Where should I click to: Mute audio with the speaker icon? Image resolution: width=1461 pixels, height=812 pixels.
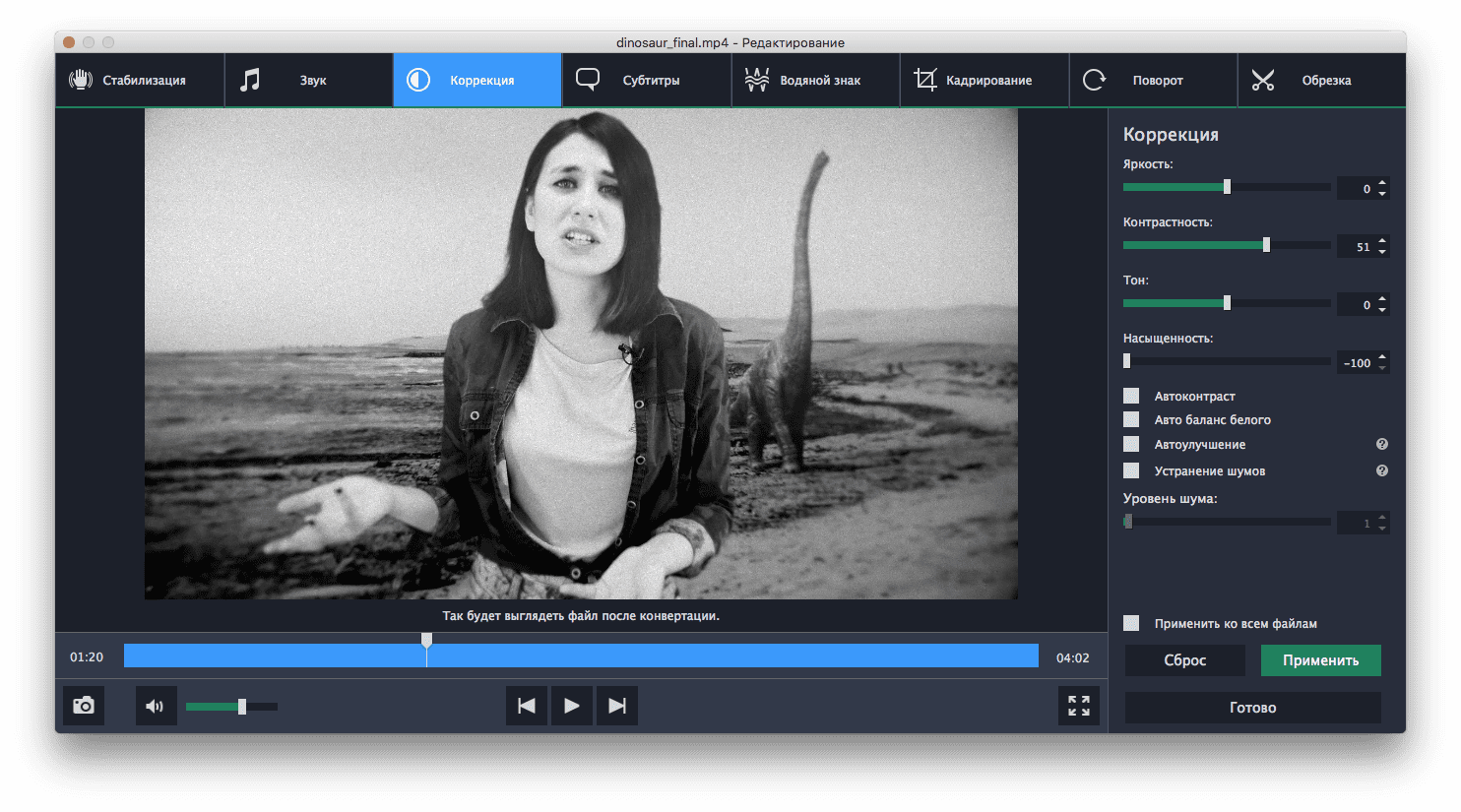(x=156, y=706)
